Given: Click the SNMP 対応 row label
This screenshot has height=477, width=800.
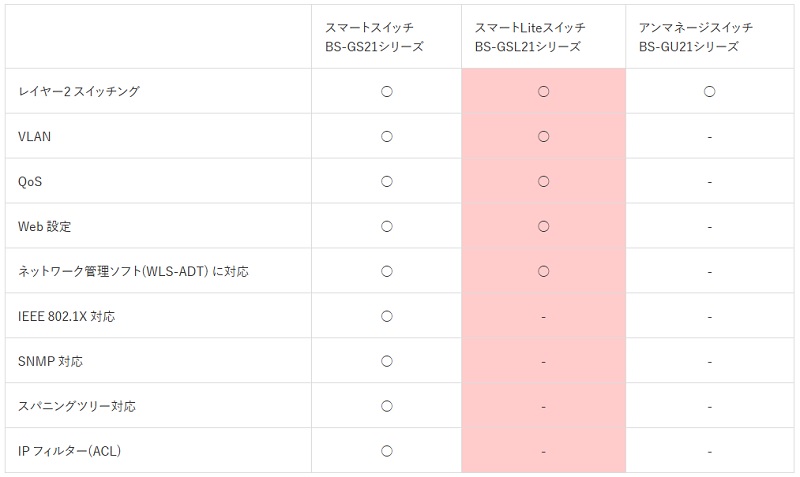Looking at the screenshot, I should click(50, 361).
